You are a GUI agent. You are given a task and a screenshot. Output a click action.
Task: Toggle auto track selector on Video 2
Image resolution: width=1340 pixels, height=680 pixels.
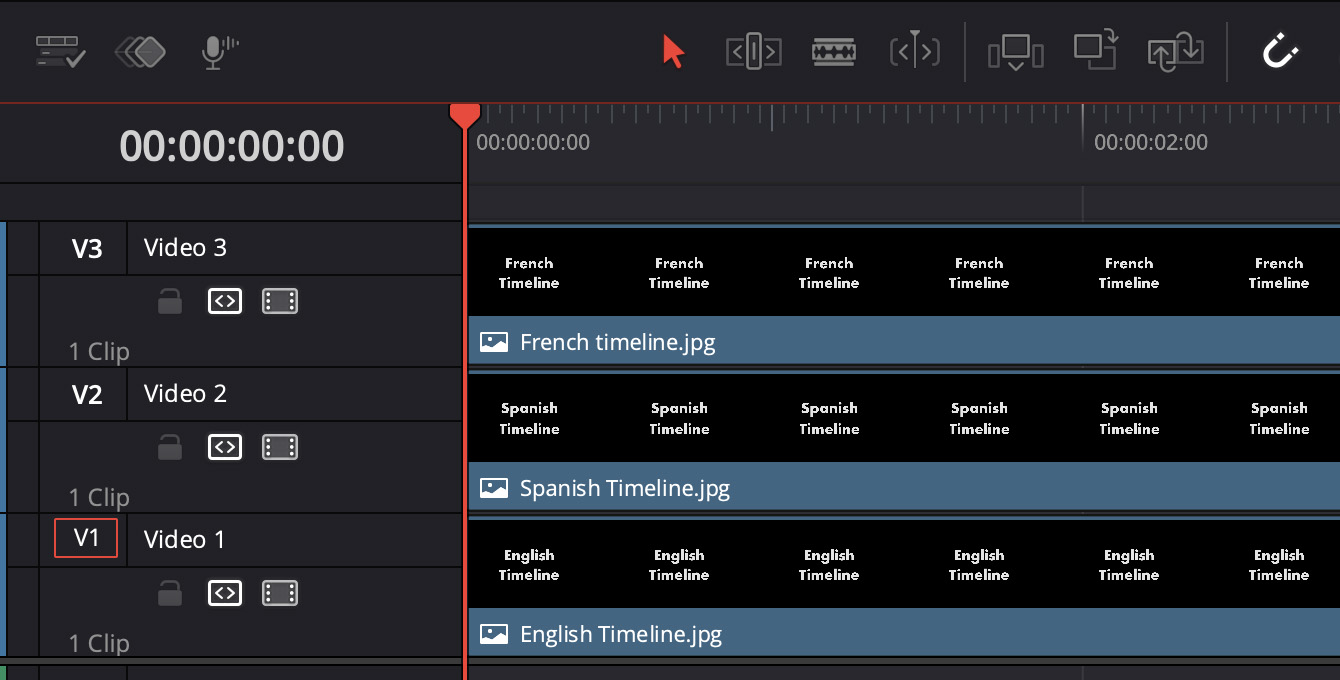coord(225,447)
